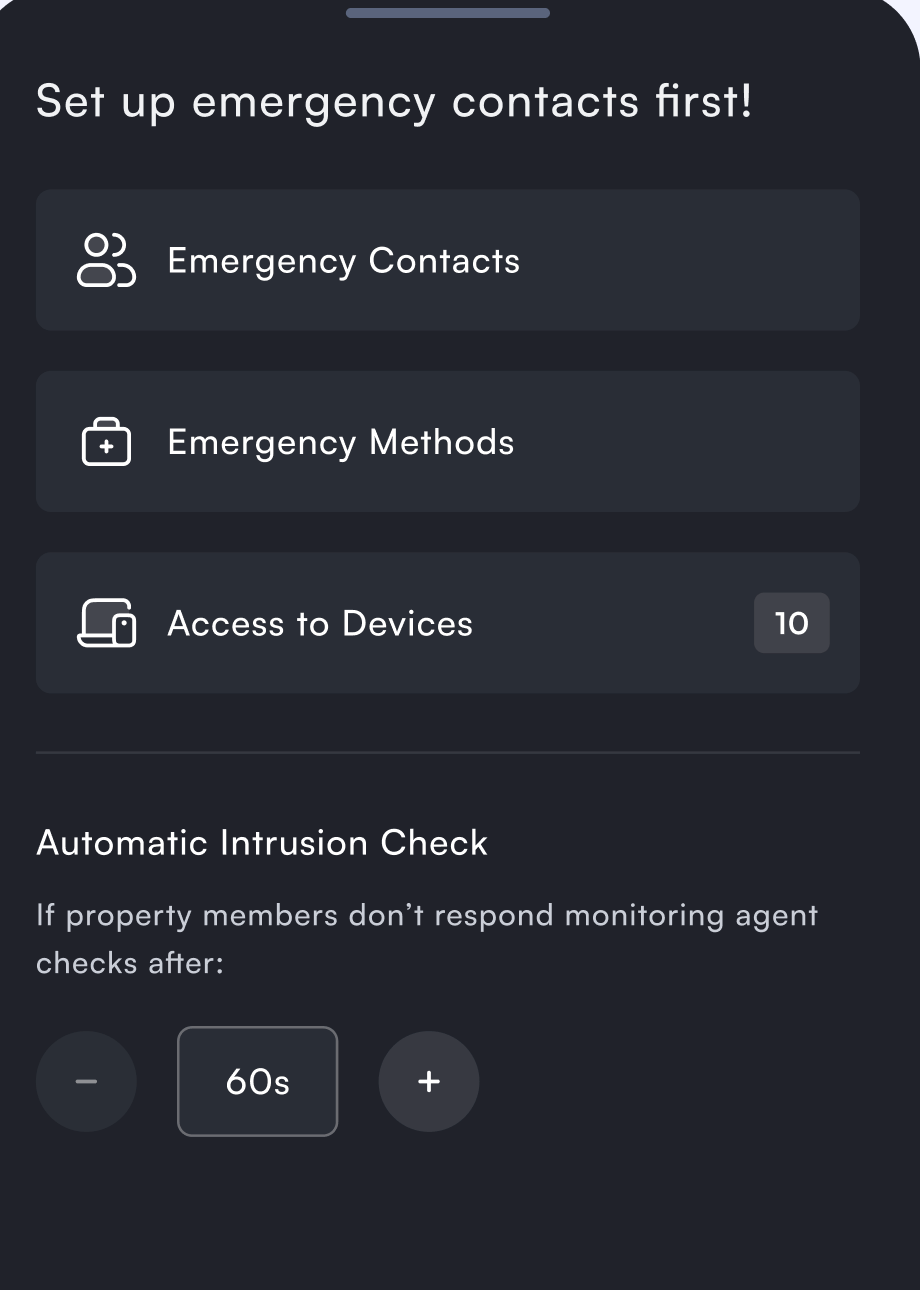This screenshot has width=920, height=1290.
Task: Click the 'checks after:' text line
Action: pos(130,963)
